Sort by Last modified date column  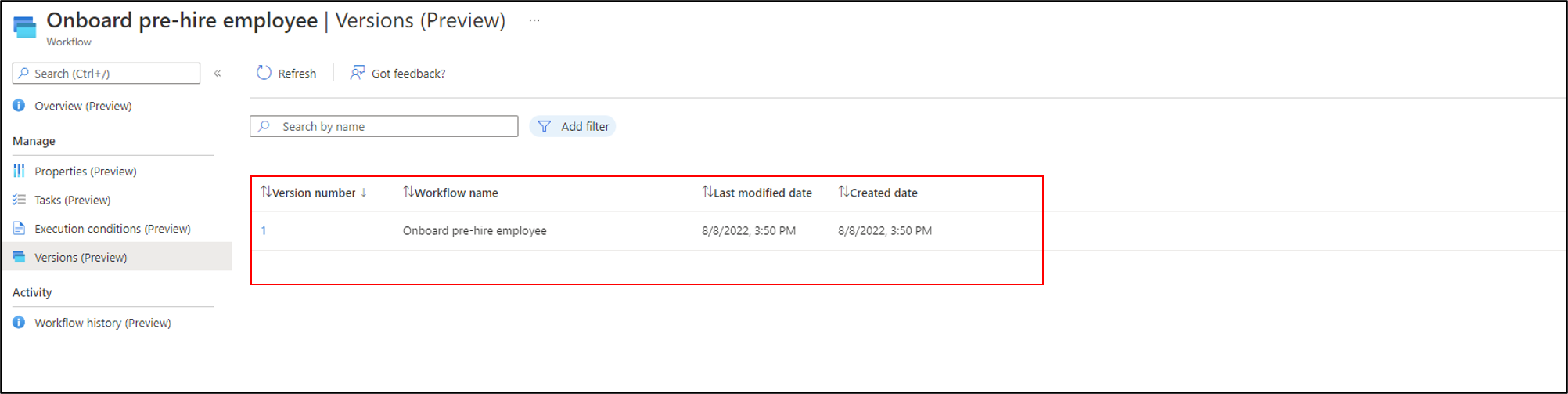762,193
